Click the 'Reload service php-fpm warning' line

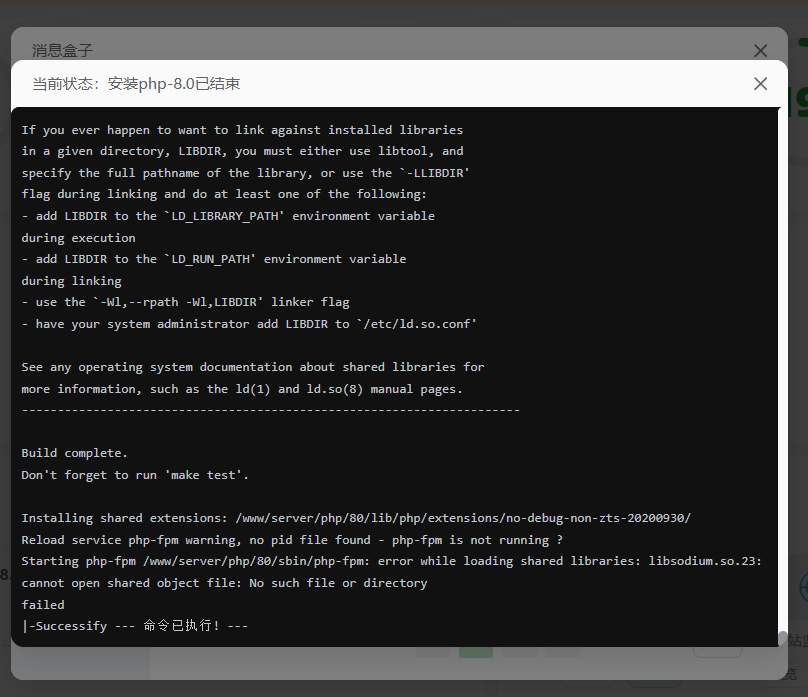coord(292,539)
